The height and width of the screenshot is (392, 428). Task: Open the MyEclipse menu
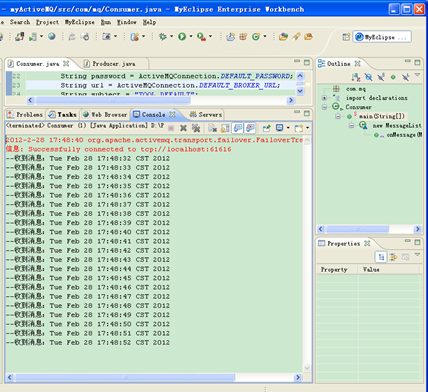[x=80, y=22]
